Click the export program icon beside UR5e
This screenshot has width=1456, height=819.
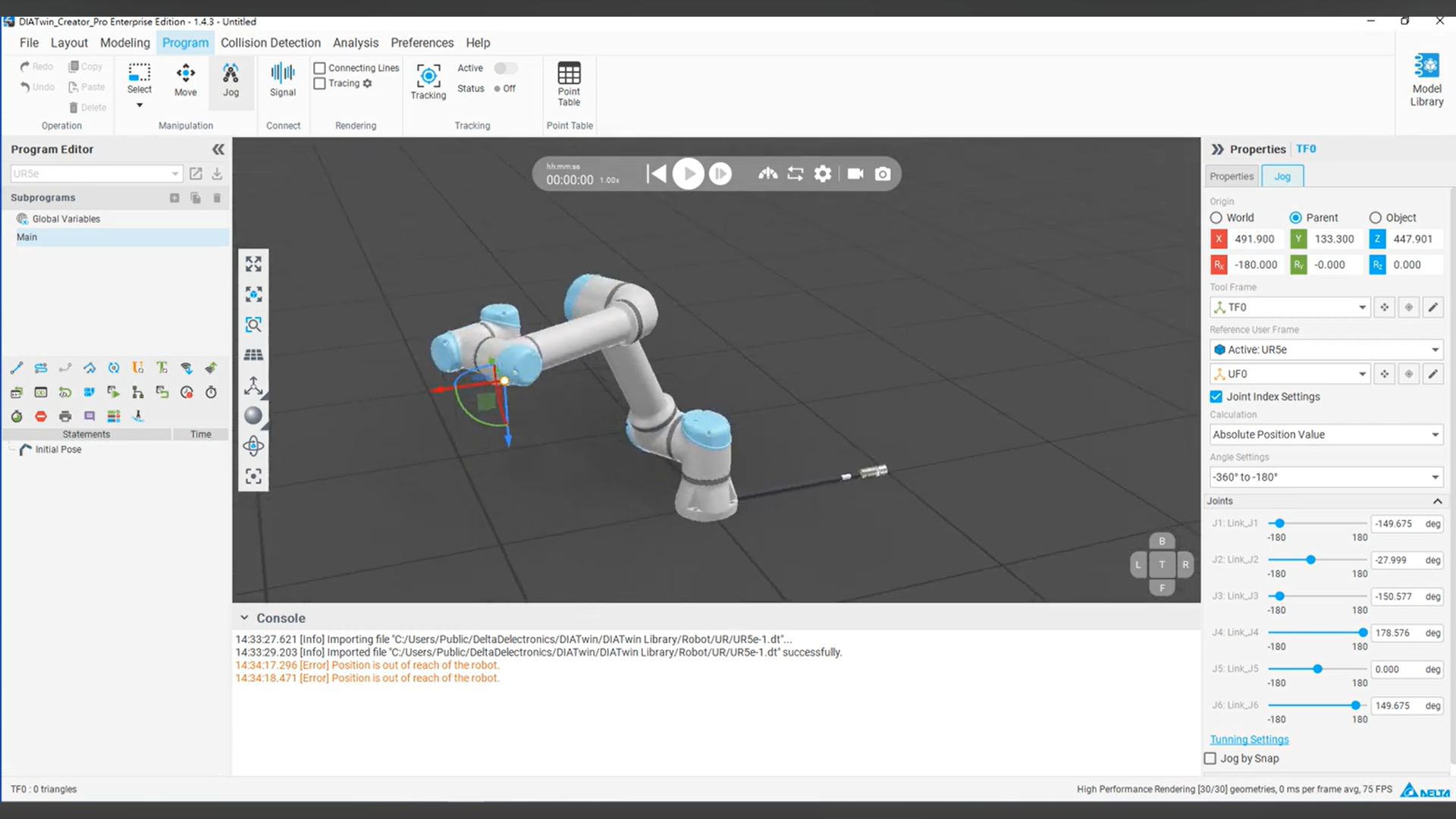point(196,174)
